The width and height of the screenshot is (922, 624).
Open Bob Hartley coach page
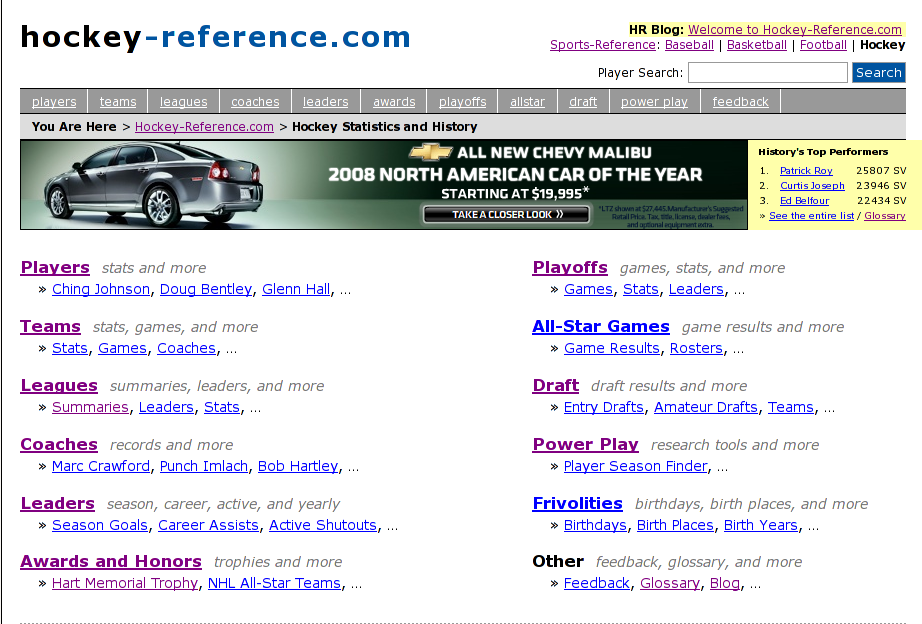[298, 466]
